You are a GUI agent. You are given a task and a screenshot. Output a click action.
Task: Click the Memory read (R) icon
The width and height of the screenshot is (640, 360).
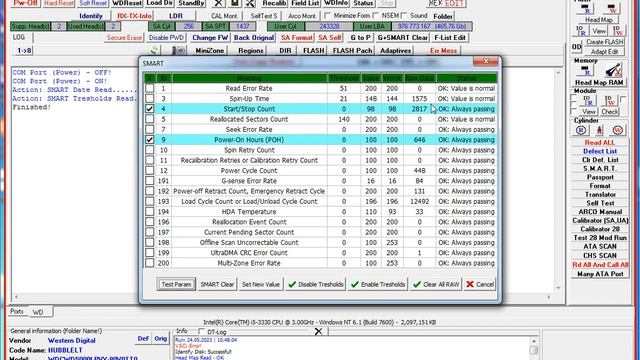coord(585,71)
